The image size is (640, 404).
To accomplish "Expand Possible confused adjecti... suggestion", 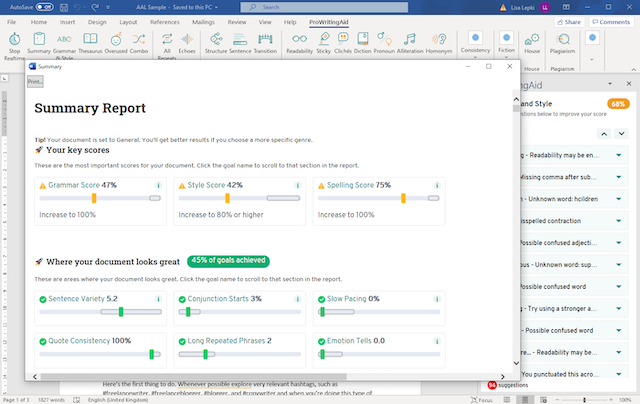I will coord(619,243).
